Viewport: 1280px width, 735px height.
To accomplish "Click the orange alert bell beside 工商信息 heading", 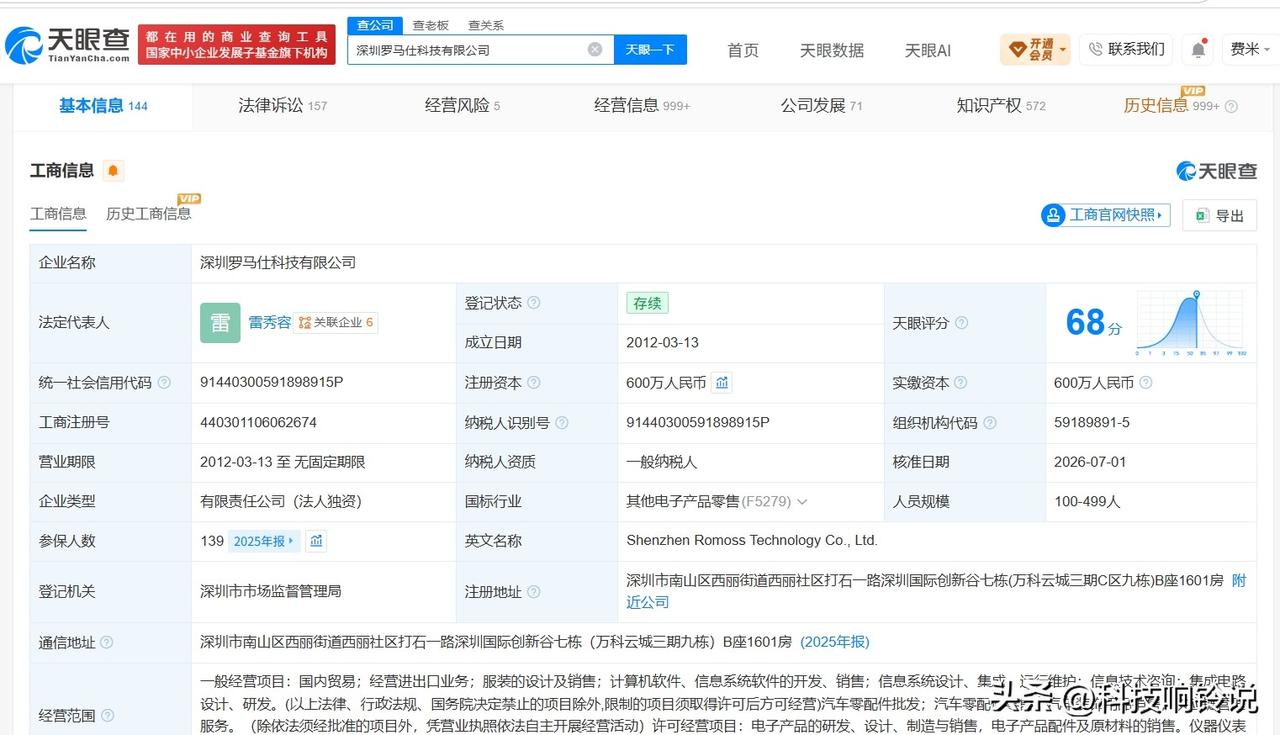I will [x=113, y=171].
